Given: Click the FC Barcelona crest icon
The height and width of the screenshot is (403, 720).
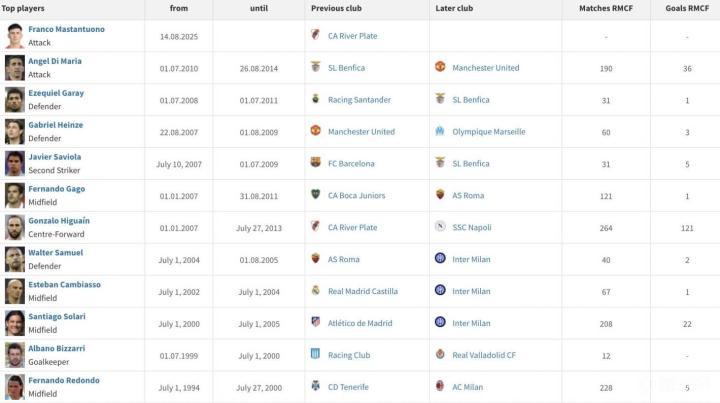Looking at the screenshot, I should click(316, 164).
